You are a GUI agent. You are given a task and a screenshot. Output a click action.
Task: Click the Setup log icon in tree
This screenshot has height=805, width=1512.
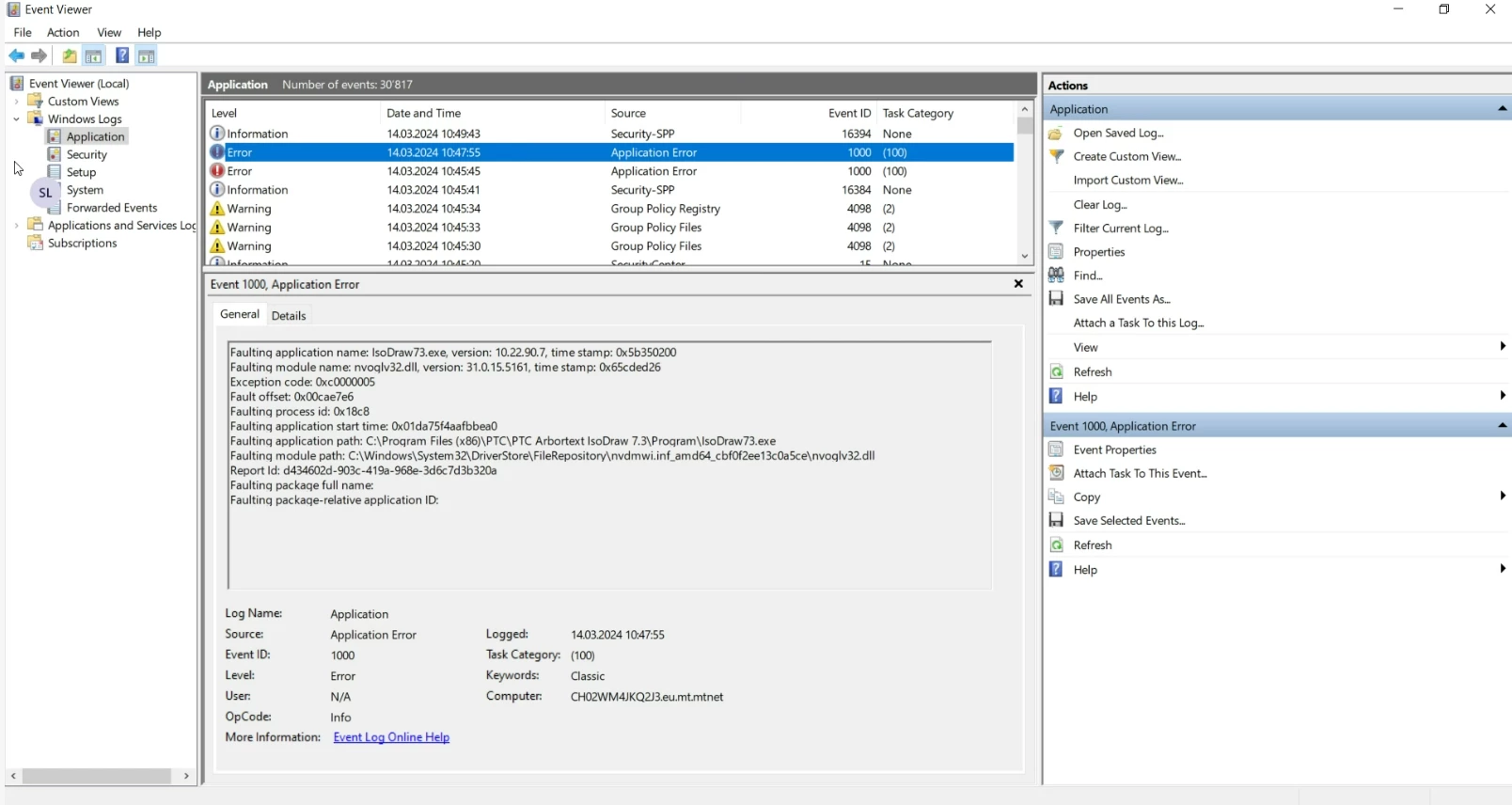tap(55, 172)
